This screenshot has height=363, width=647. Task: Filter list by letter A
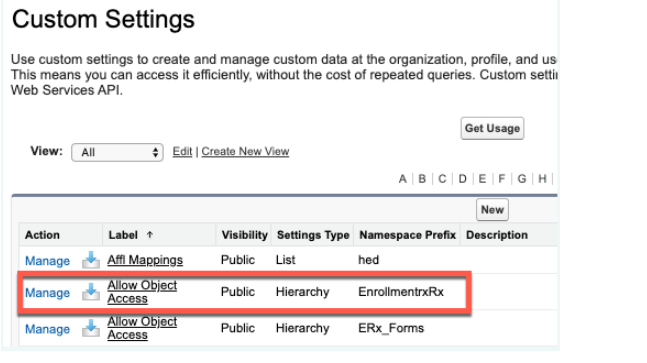[402, 179]
